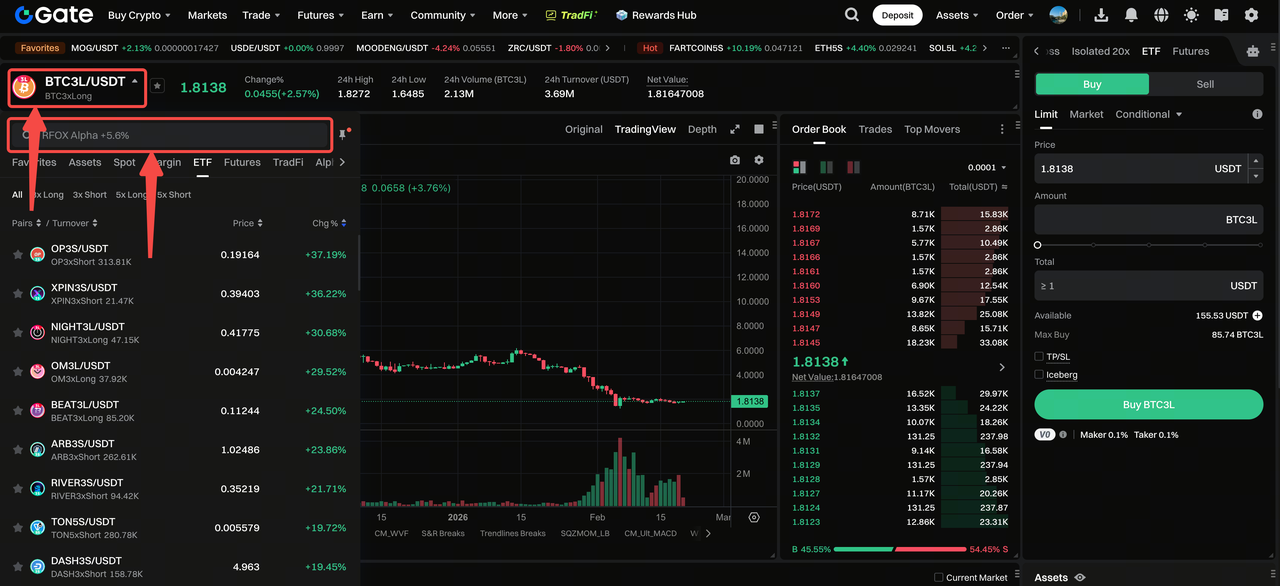Add BTC3L/USDT to favorites with star

pyautogui.click(x=157, y=87)
